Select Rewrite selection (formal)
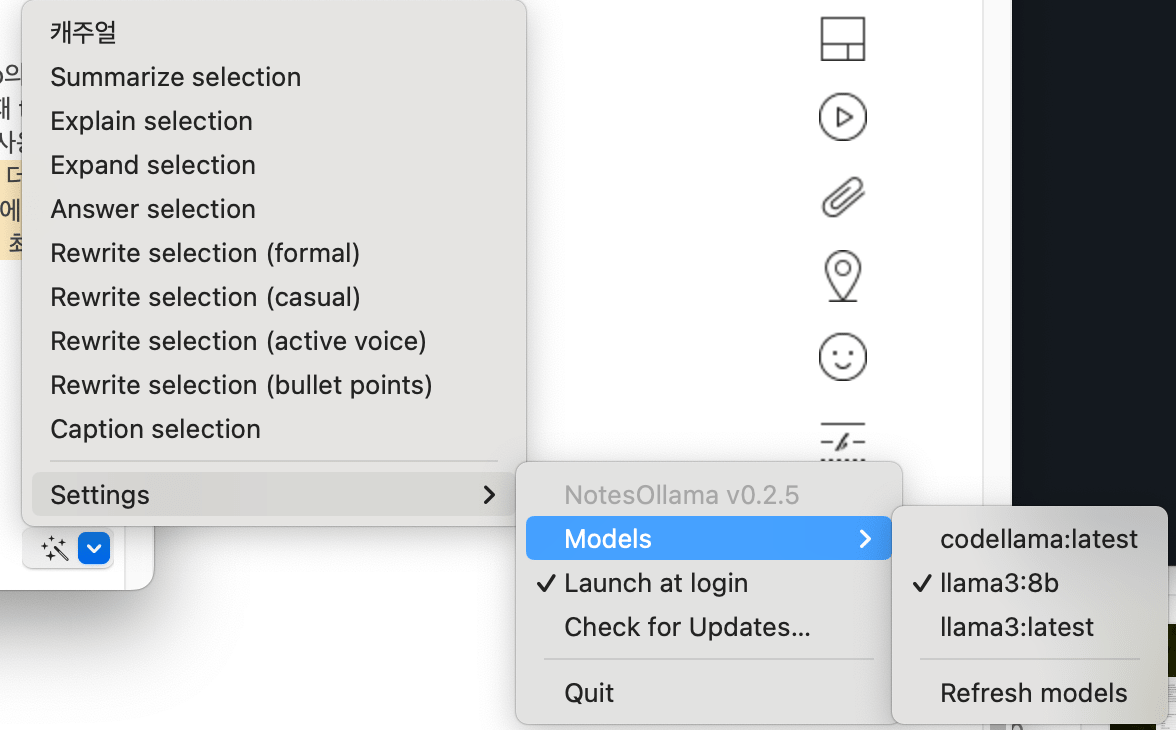This screenshot has height=730, width=1176. (205, 253)
